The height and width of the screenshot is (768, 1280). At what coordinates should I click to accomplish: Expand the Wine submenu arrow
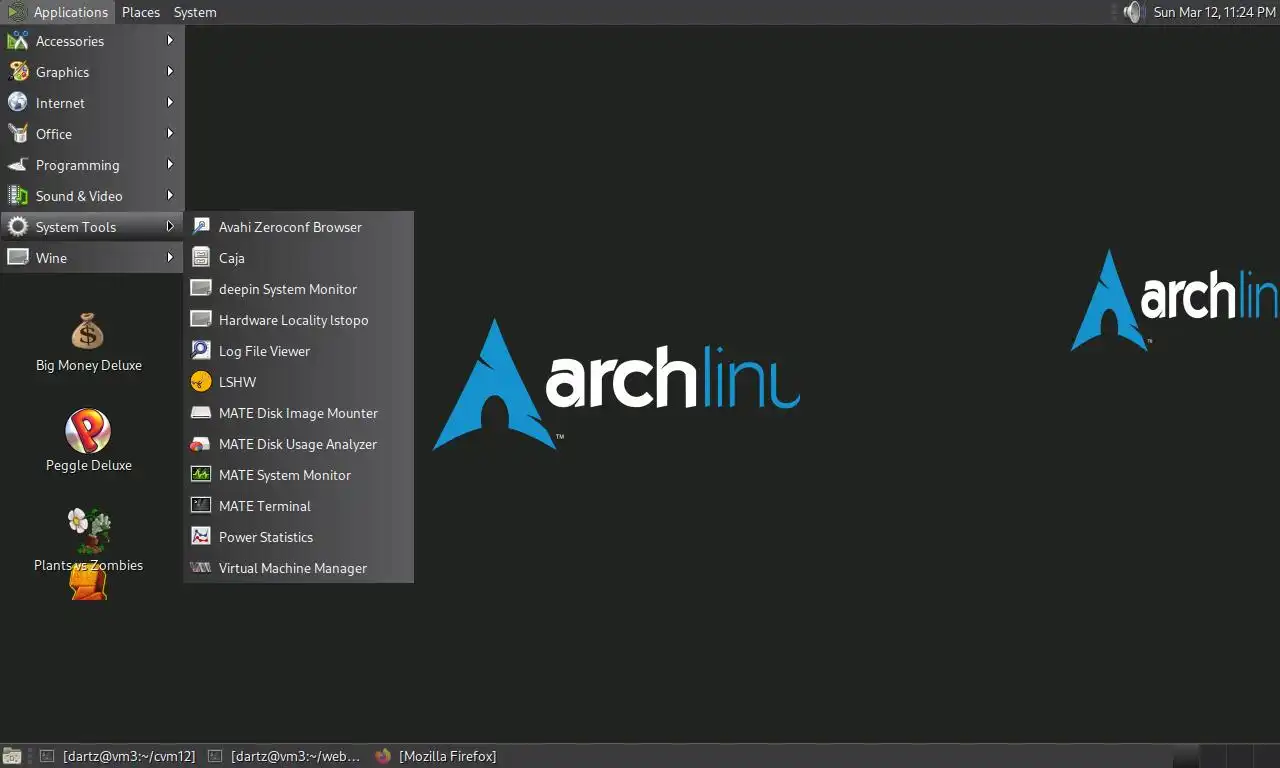170,258
